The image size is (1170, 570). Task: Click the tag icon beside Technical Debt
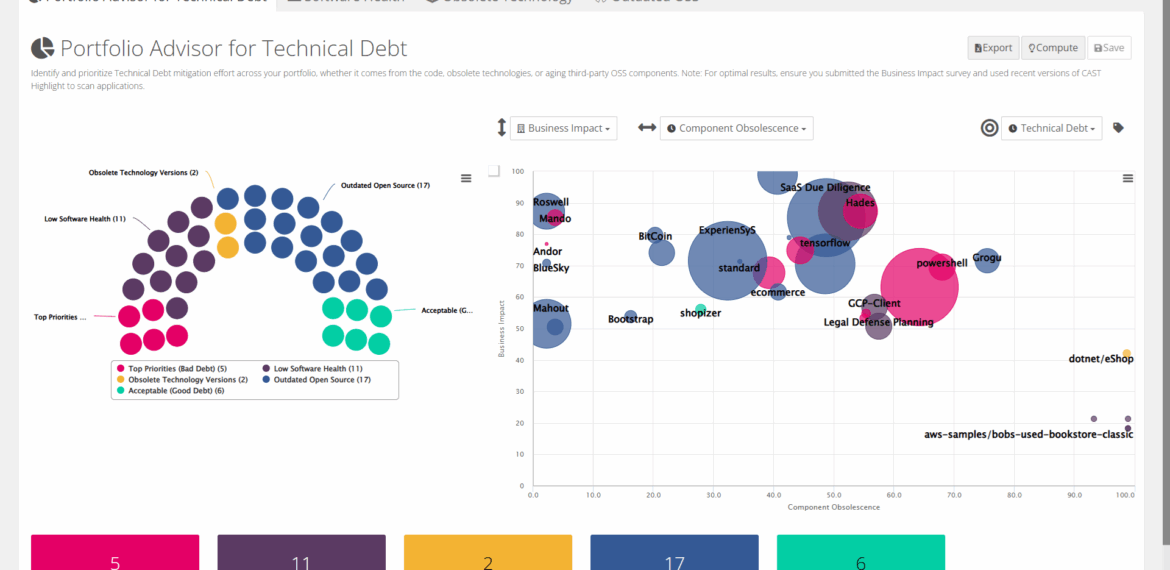point(1118,128)
